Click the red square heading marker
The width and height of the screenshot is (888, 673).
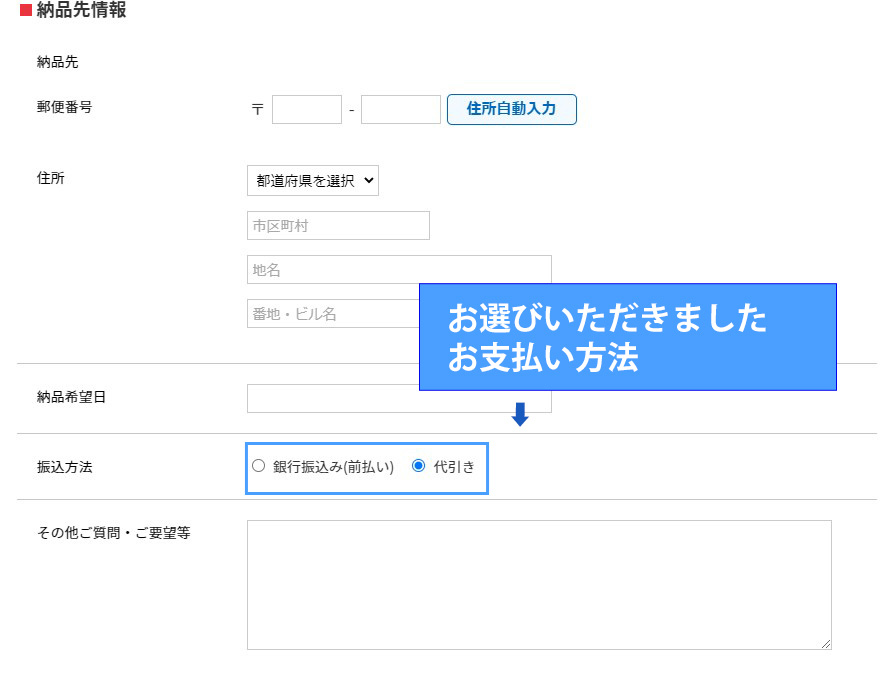(x=26, y=11)
